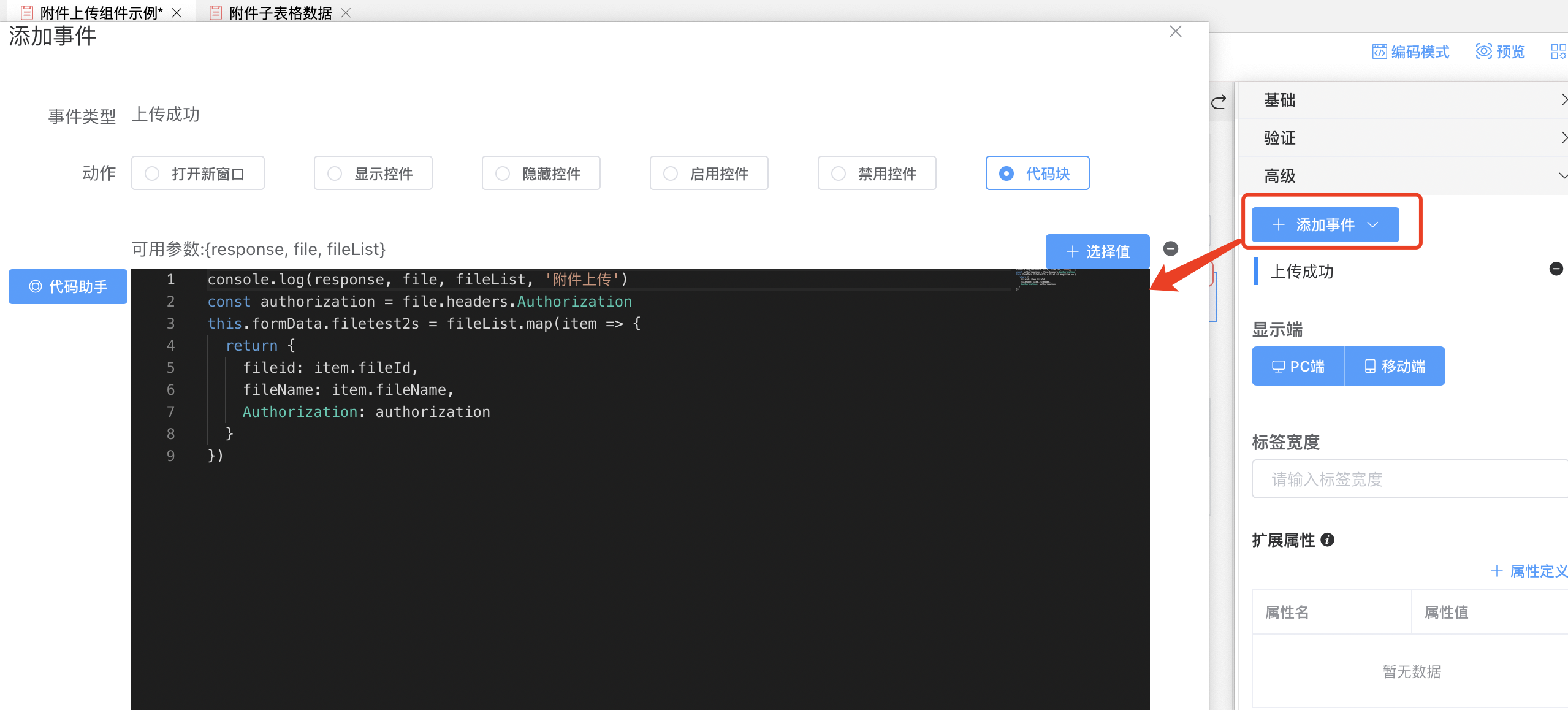Click 属性定义 add link
Viewport: 1568px width, 710px height.
pos(1529,571)
